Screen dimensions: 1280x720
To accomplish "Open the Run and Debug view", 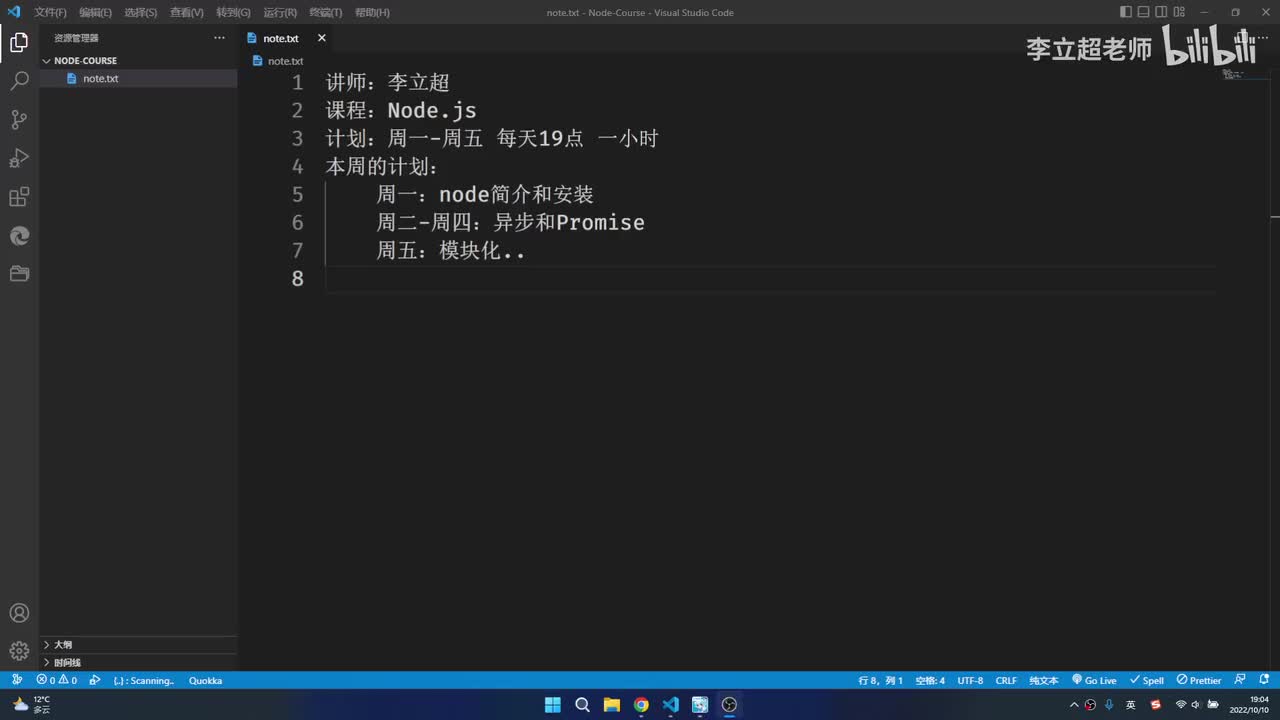I will coord(19,158).
